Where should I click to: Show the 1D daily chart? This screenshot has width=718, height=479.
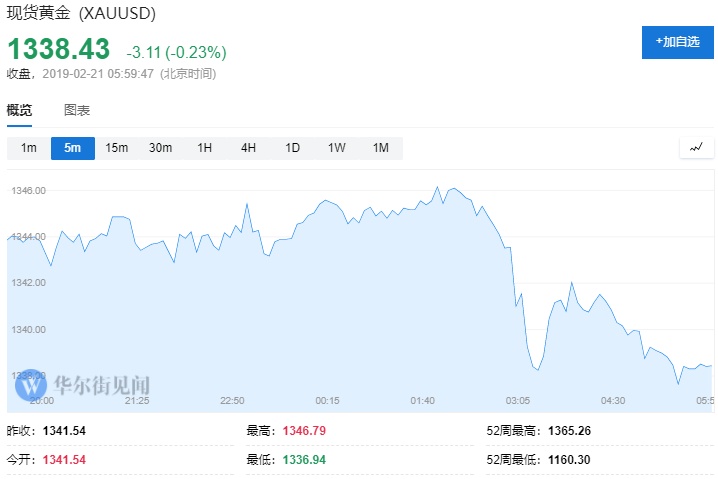(x=293, y=148)
